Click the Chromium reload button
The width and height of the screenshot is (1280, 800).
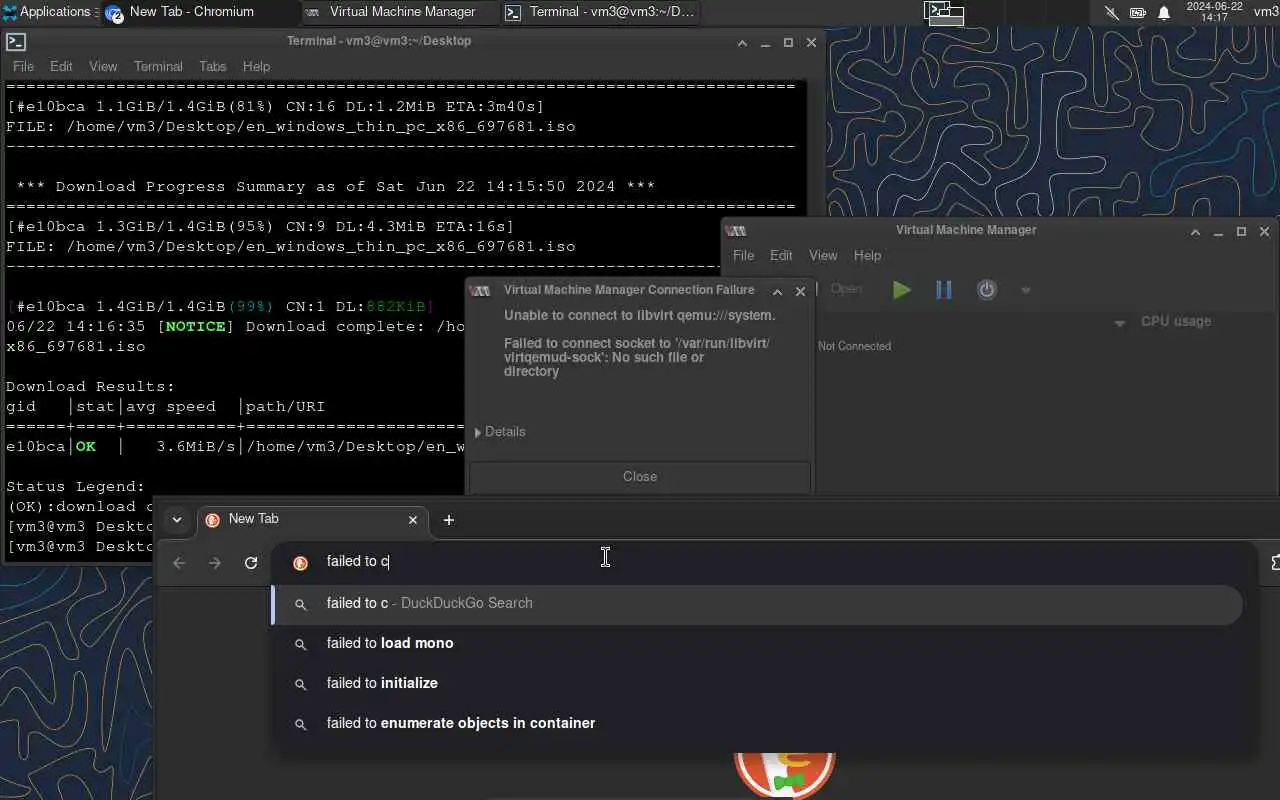pos(251,563)
